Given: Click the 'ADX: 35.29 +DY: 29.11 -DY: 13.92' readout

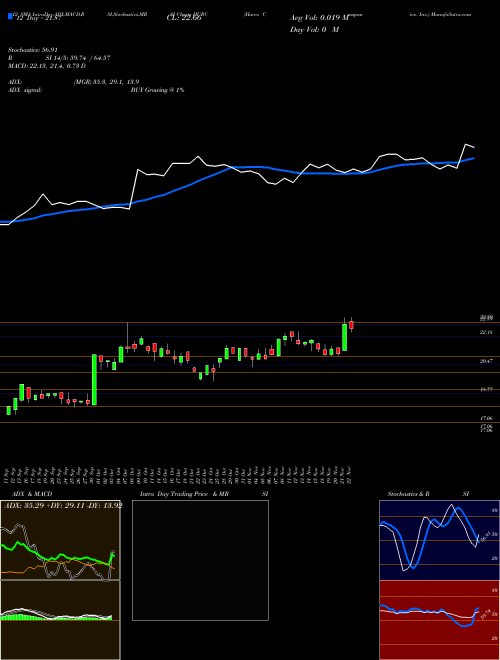Looking at the screenshot, I should 62,505.
